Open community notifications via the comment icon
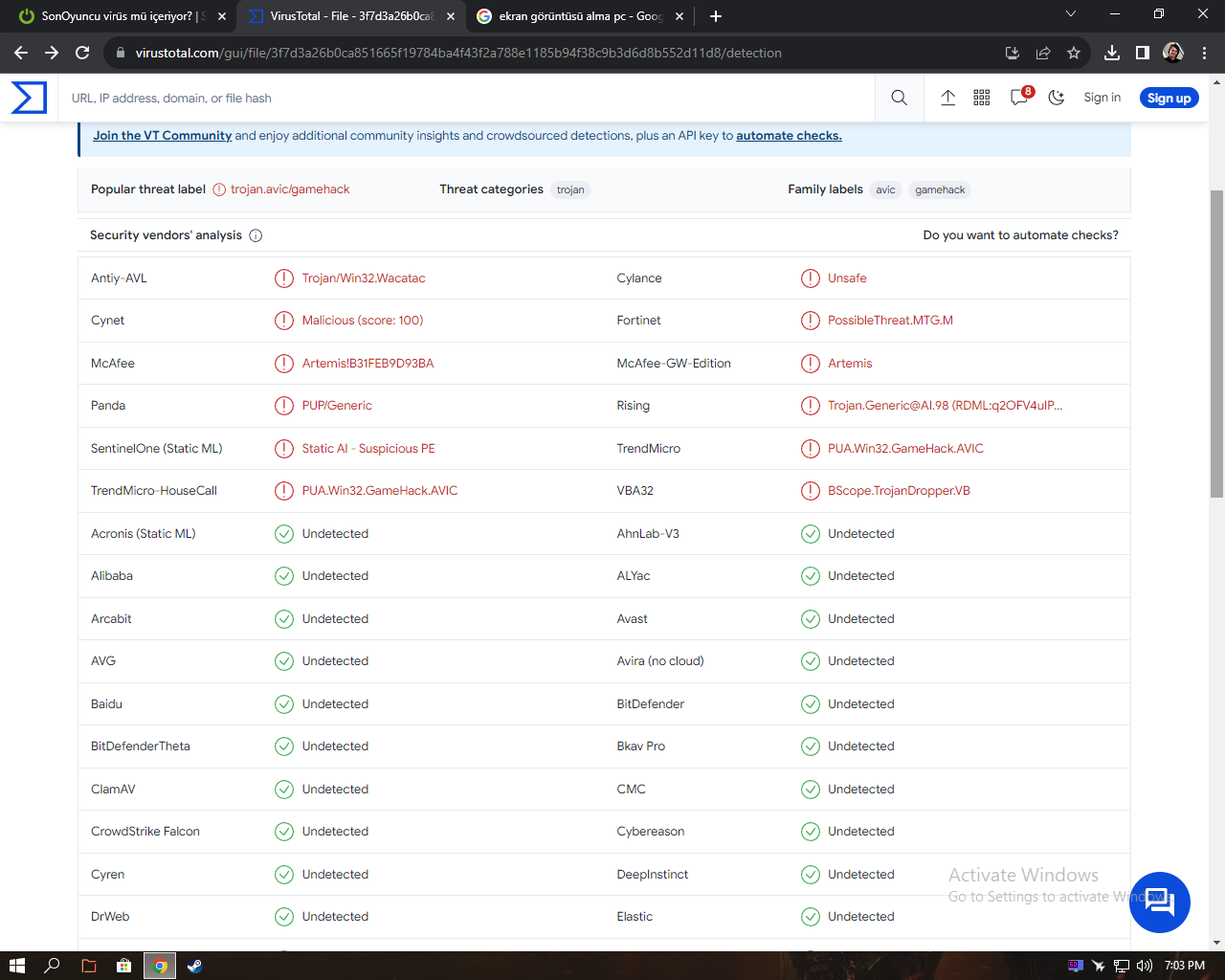This screenshot has width=1225, height=980. point(1018,98)
